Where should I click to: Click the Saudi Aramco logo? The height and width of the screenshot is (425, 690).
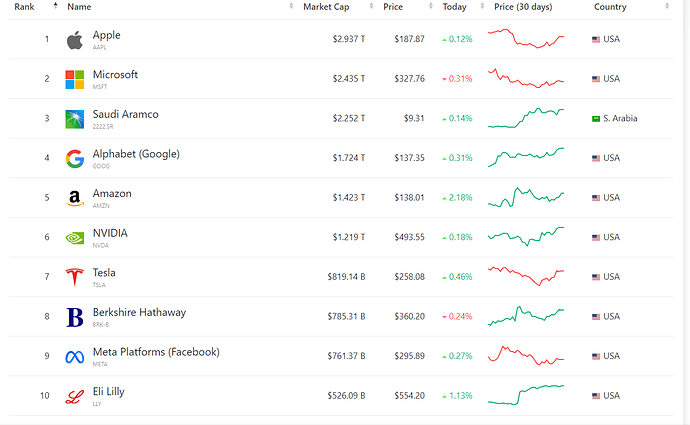(75, 119)
